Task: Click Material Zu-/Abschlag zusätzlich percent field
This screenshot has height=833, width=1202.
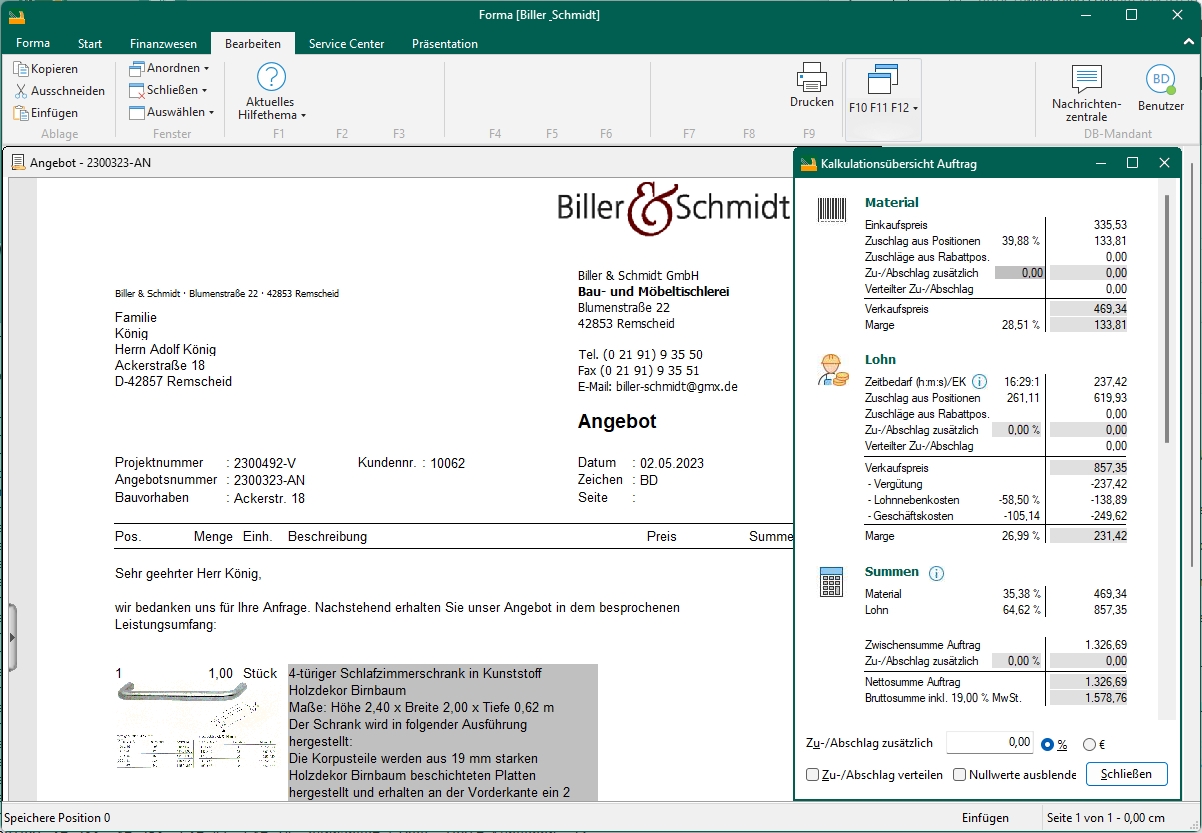Action: pyautogui.click(x=1020, y=273)
